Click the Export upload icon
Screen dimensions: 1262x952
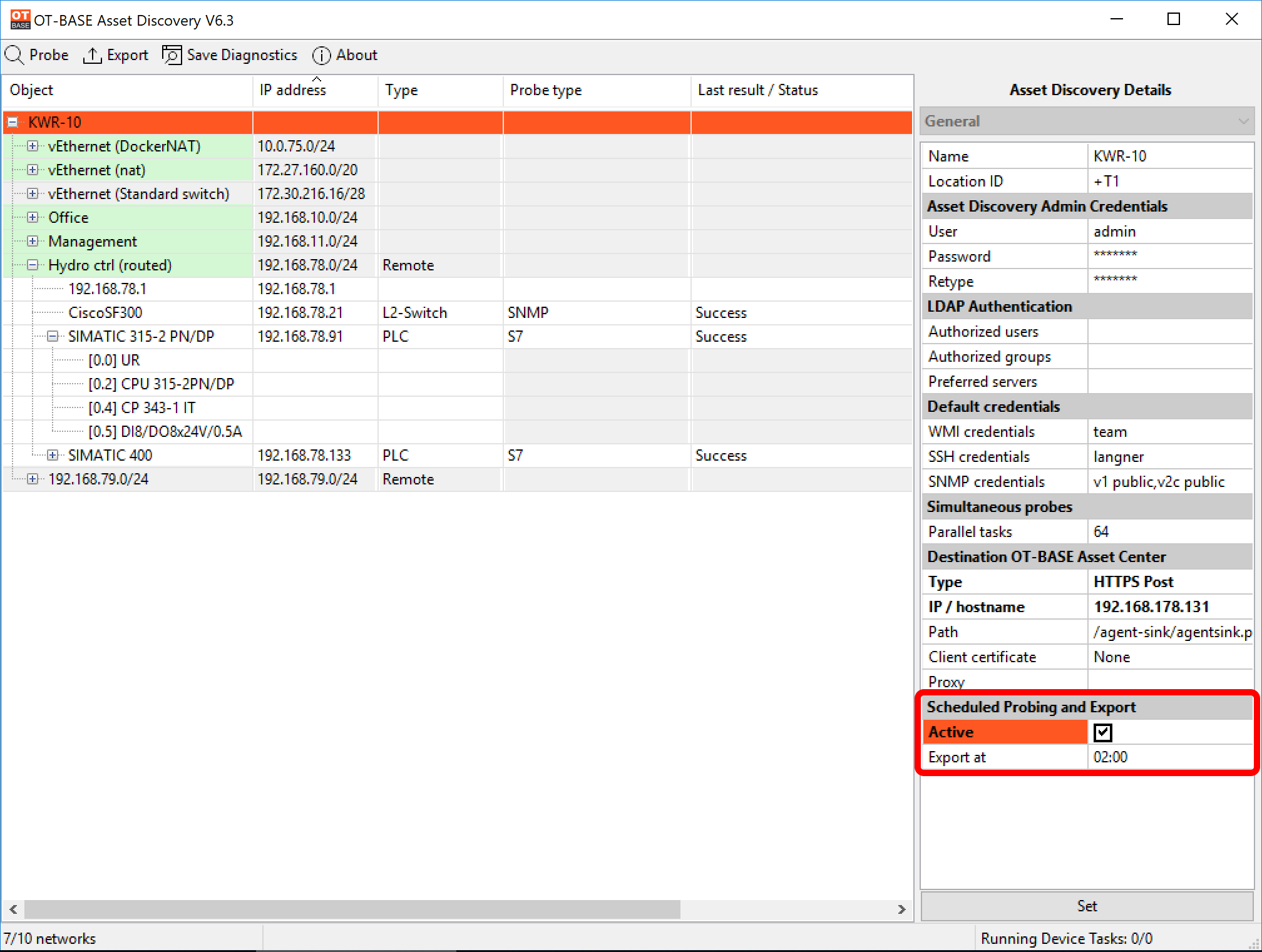pyautogui.click(x=93, y=55)
